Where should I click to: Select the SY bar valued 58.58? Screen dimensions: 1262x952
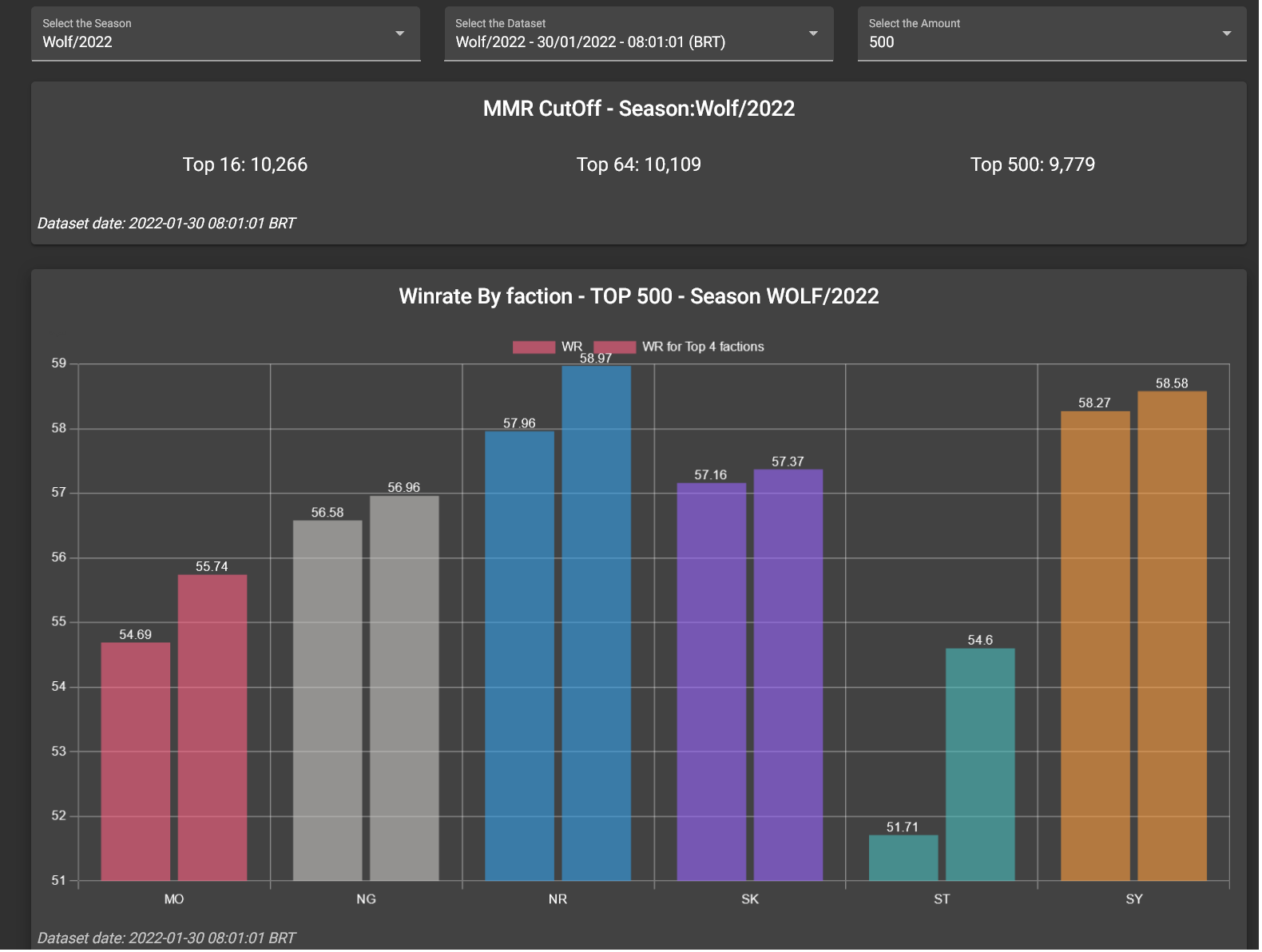[x=1172, y=636]
